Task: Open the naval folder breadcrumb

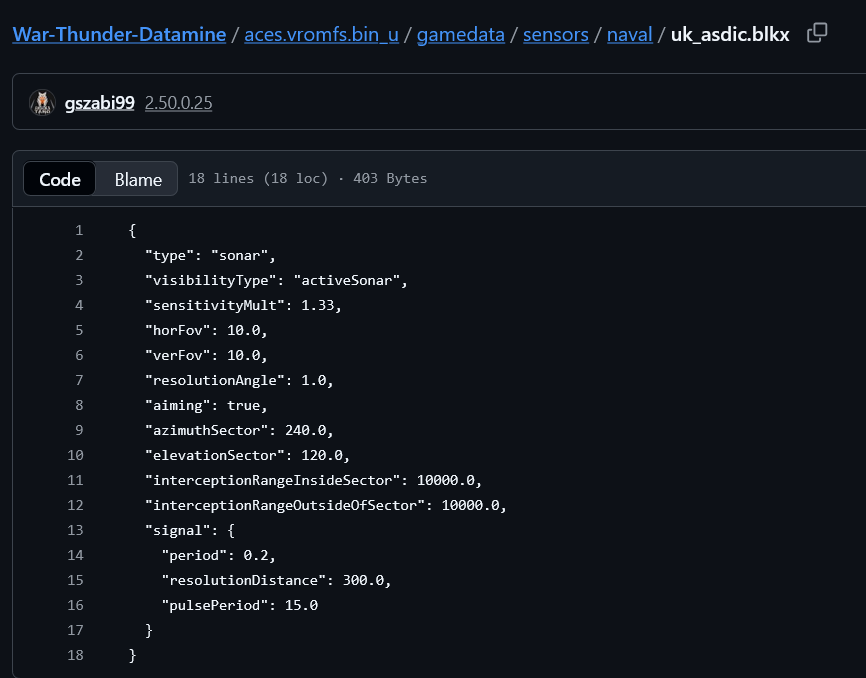Action: click(629, 34)
